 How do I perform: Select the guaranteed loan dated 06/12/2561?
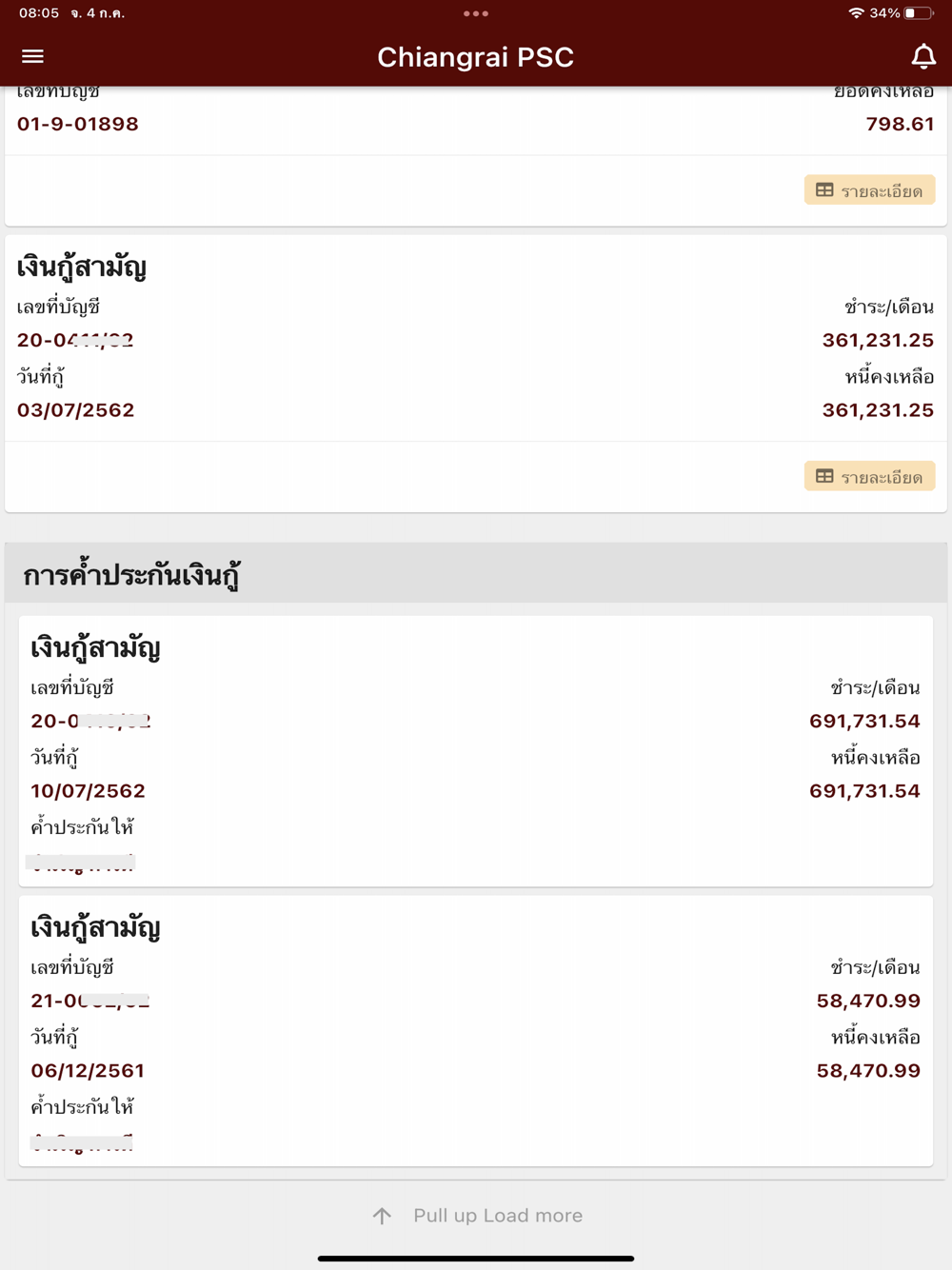[x=476, y=1031]
